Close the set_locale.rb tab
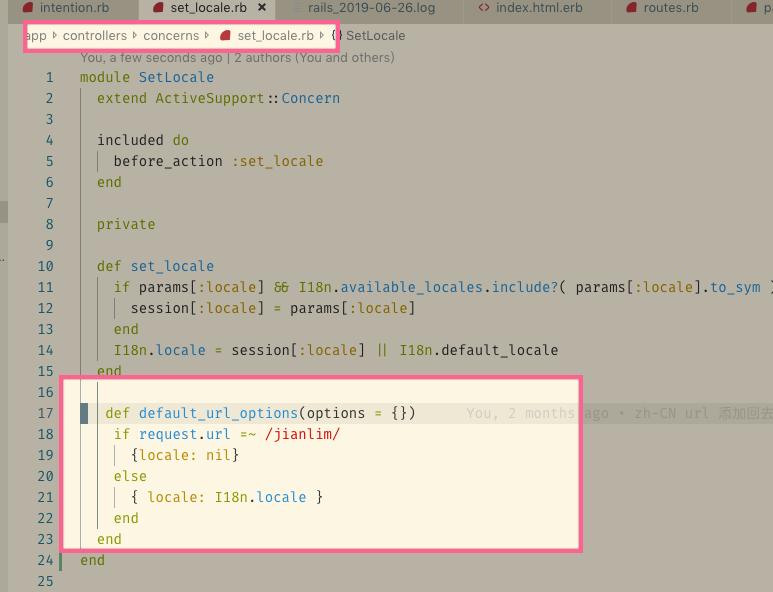The width and height of the screenshot is (773, 592). tap(262, 7)
